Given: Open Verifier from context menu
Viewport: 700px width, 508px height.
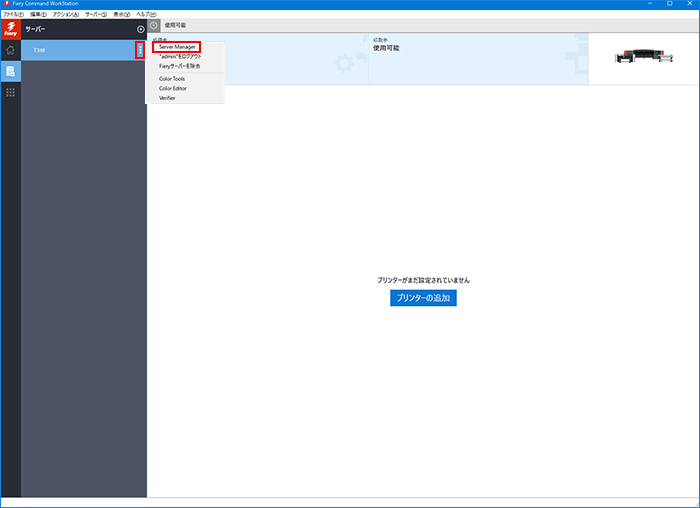Looking at the screenshot, I should tap(167, 98).
